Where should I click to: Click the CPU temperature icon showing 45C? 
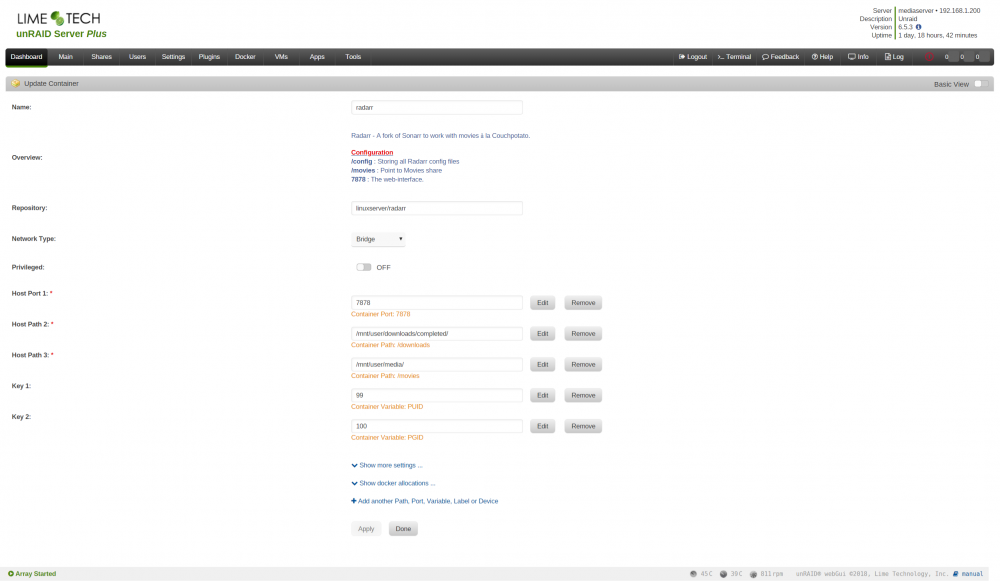click(693, 574)
